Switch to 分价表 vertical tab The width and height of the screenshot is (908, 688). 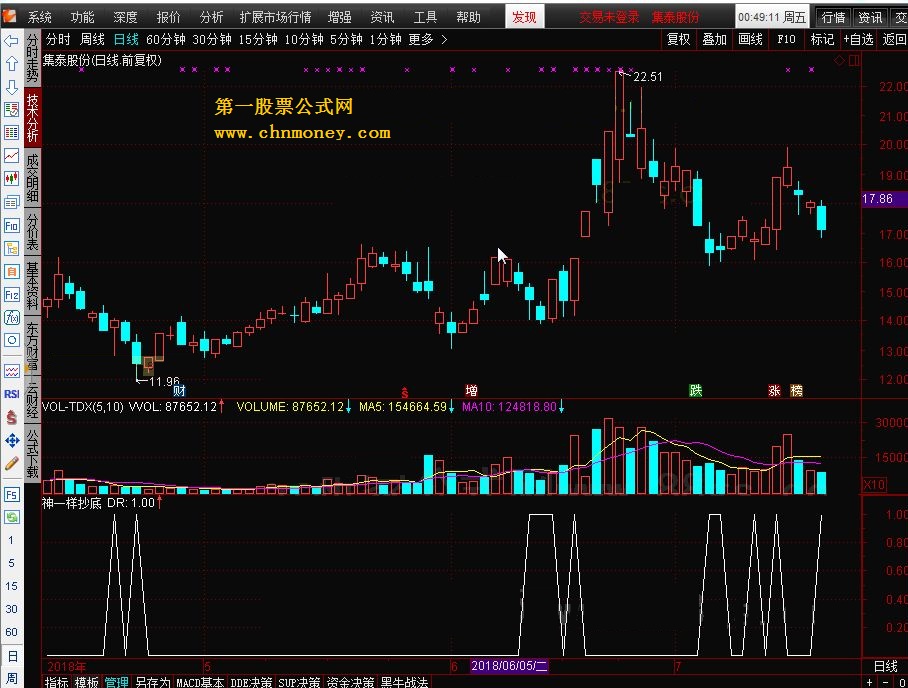tap(32, 232)
